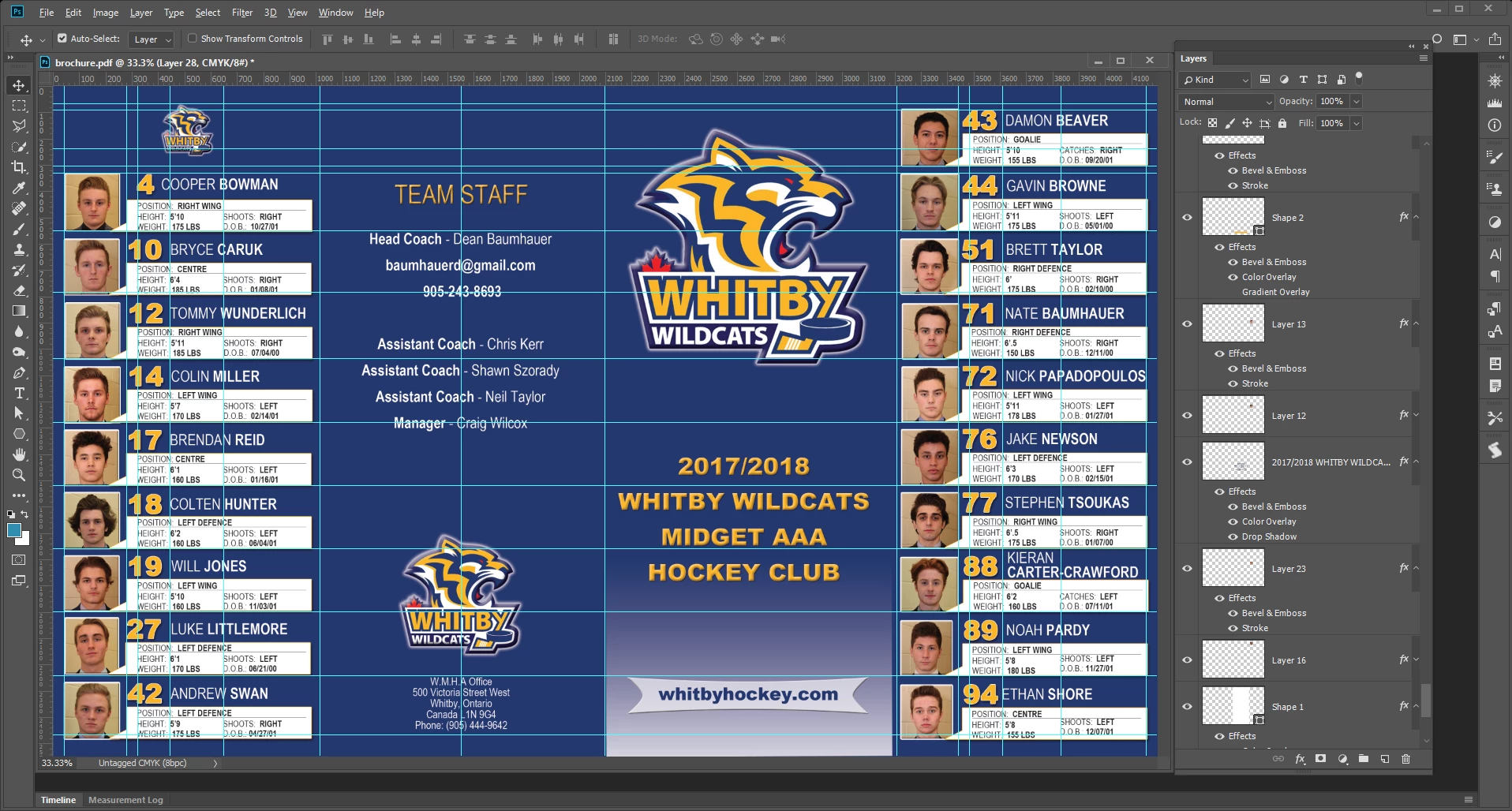
Task: Open the Window menu
Action: pos(335,13)
